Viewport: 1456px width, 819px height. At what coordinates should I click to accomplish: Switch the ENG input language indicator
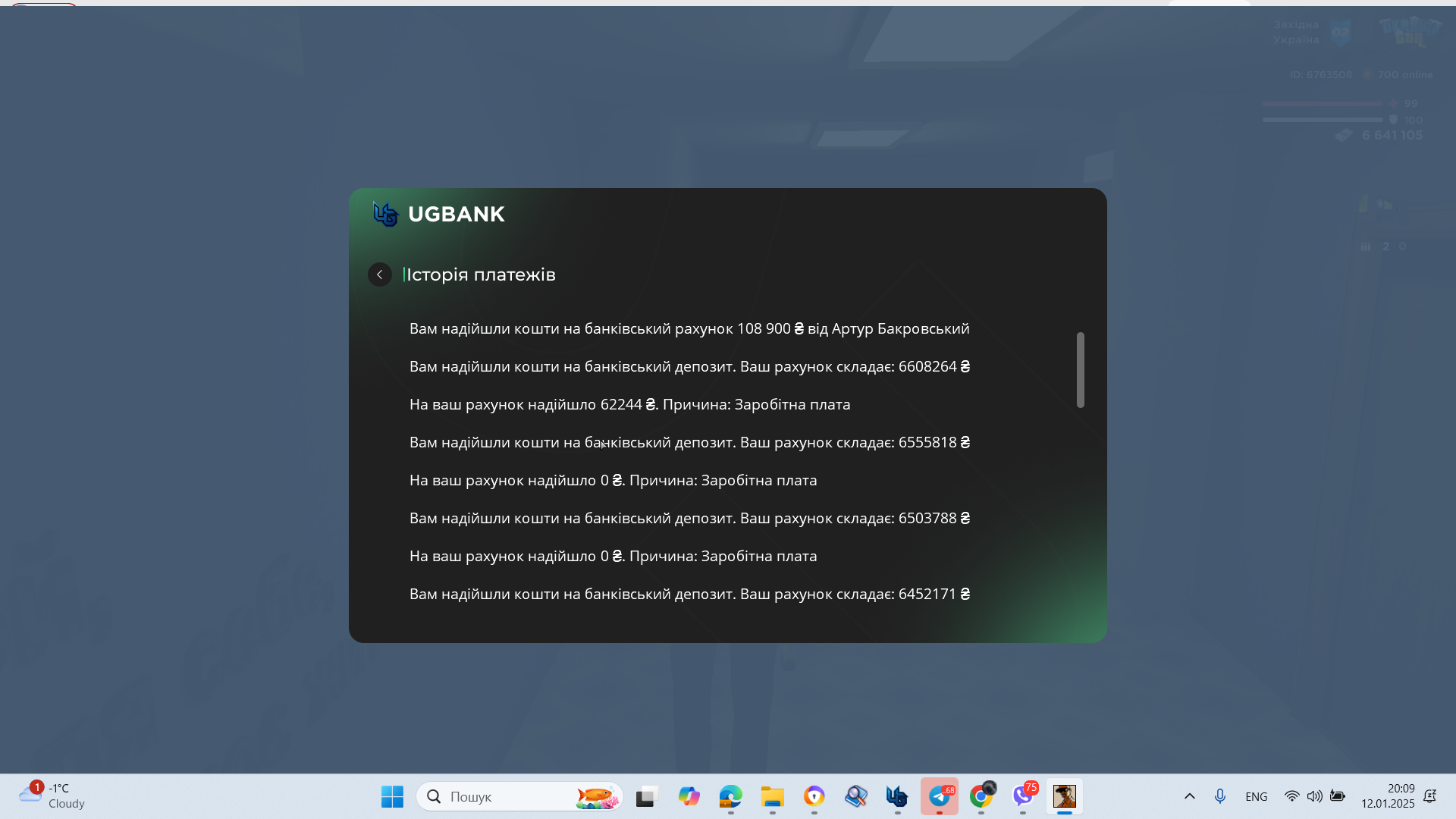point(1256,796)
